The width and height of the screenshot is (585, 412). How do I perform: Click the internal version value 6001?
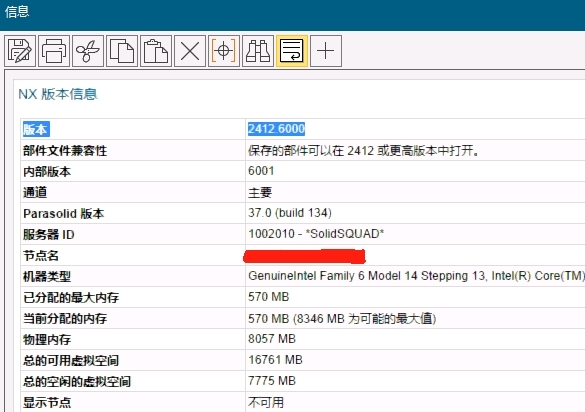[261, 171]
